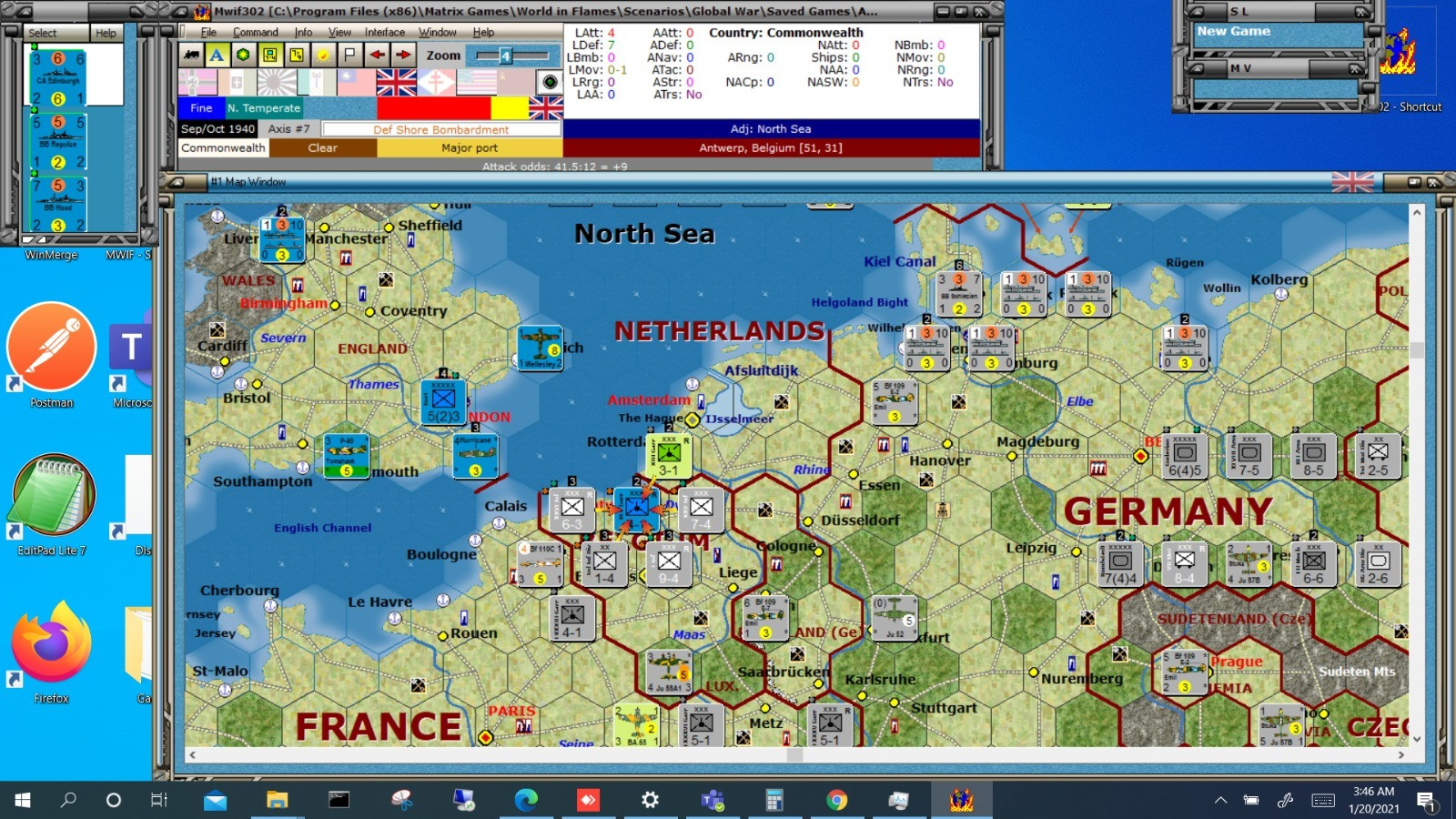Select the United States flag

tap(476, 83)
